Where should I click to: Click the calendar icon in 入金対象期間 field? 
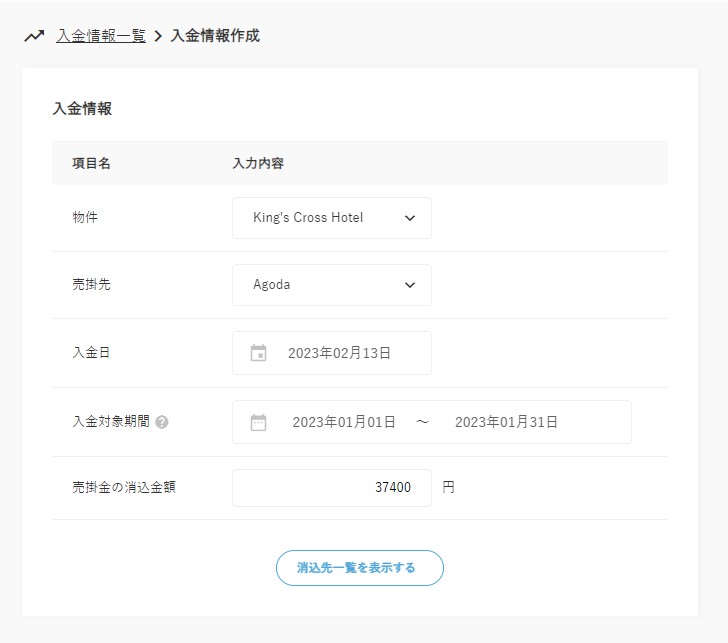(259, 422)
